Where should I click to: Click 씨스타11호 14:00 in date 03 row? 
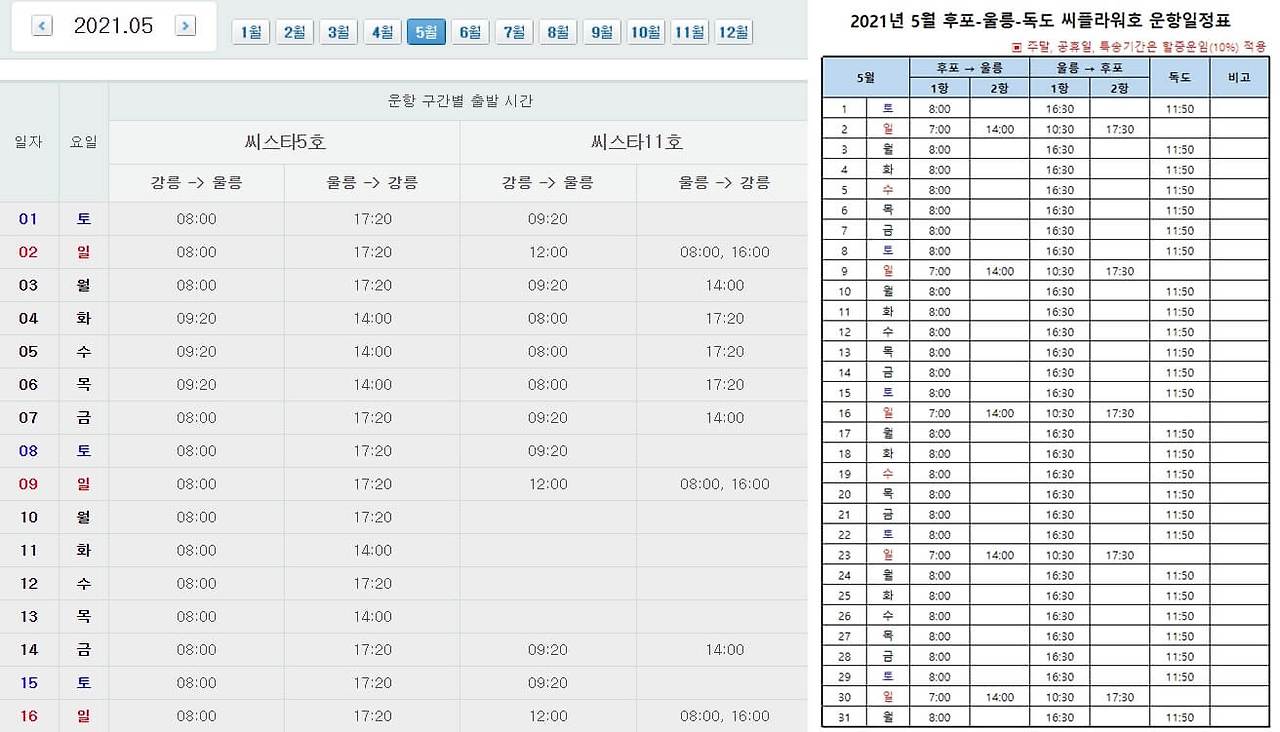(x=725, y=285)
